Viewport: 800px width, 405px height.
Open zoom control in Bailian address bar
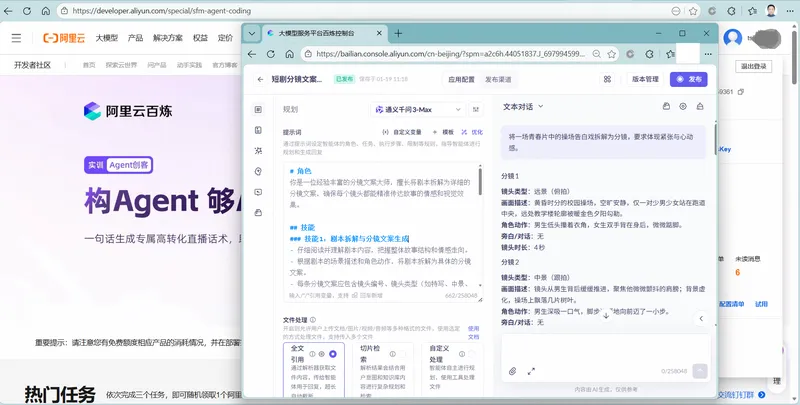coord(596,54)
